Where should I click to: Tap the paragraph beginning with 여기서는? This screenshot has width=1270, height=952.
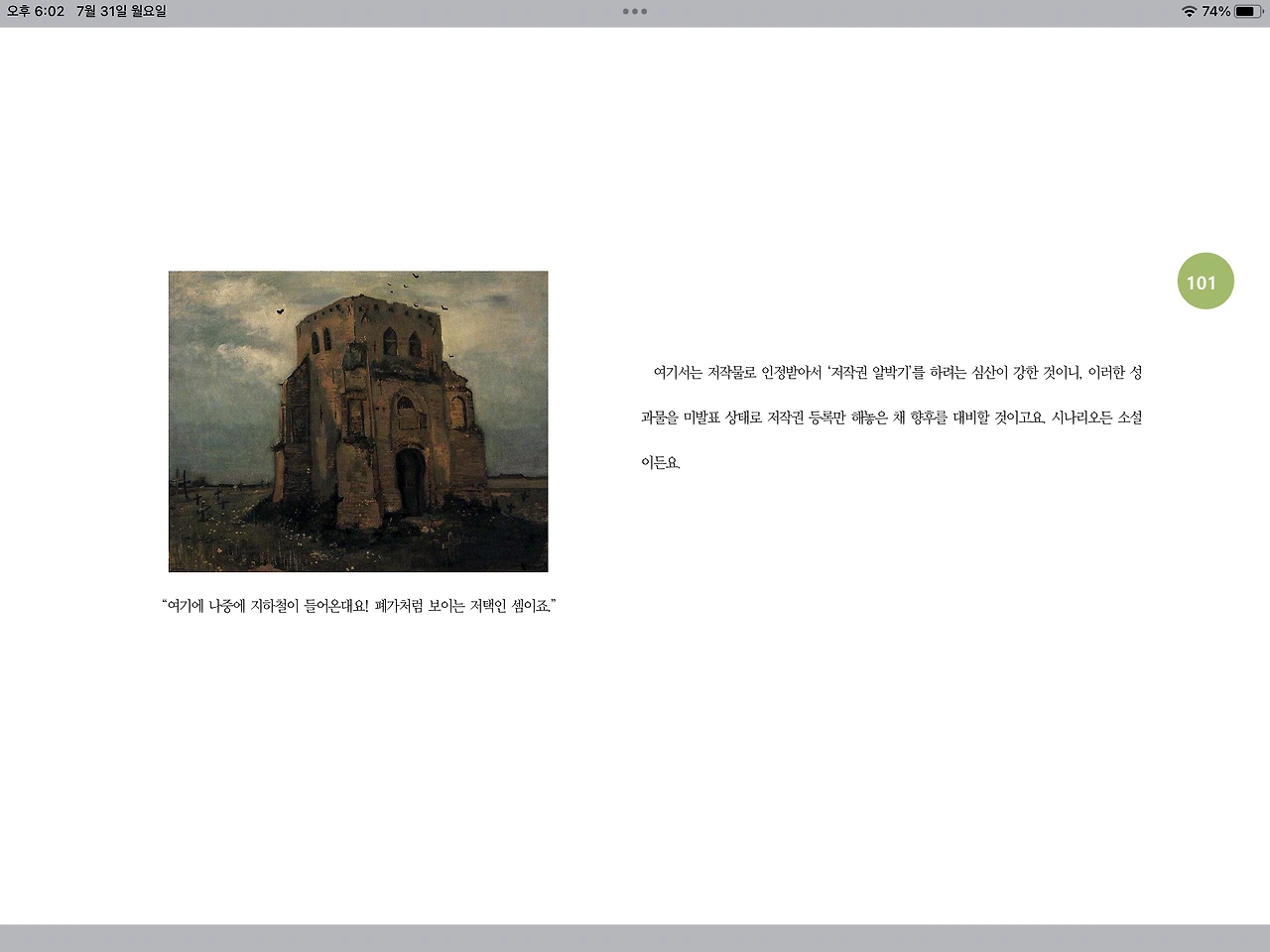[x=892, y=417]
